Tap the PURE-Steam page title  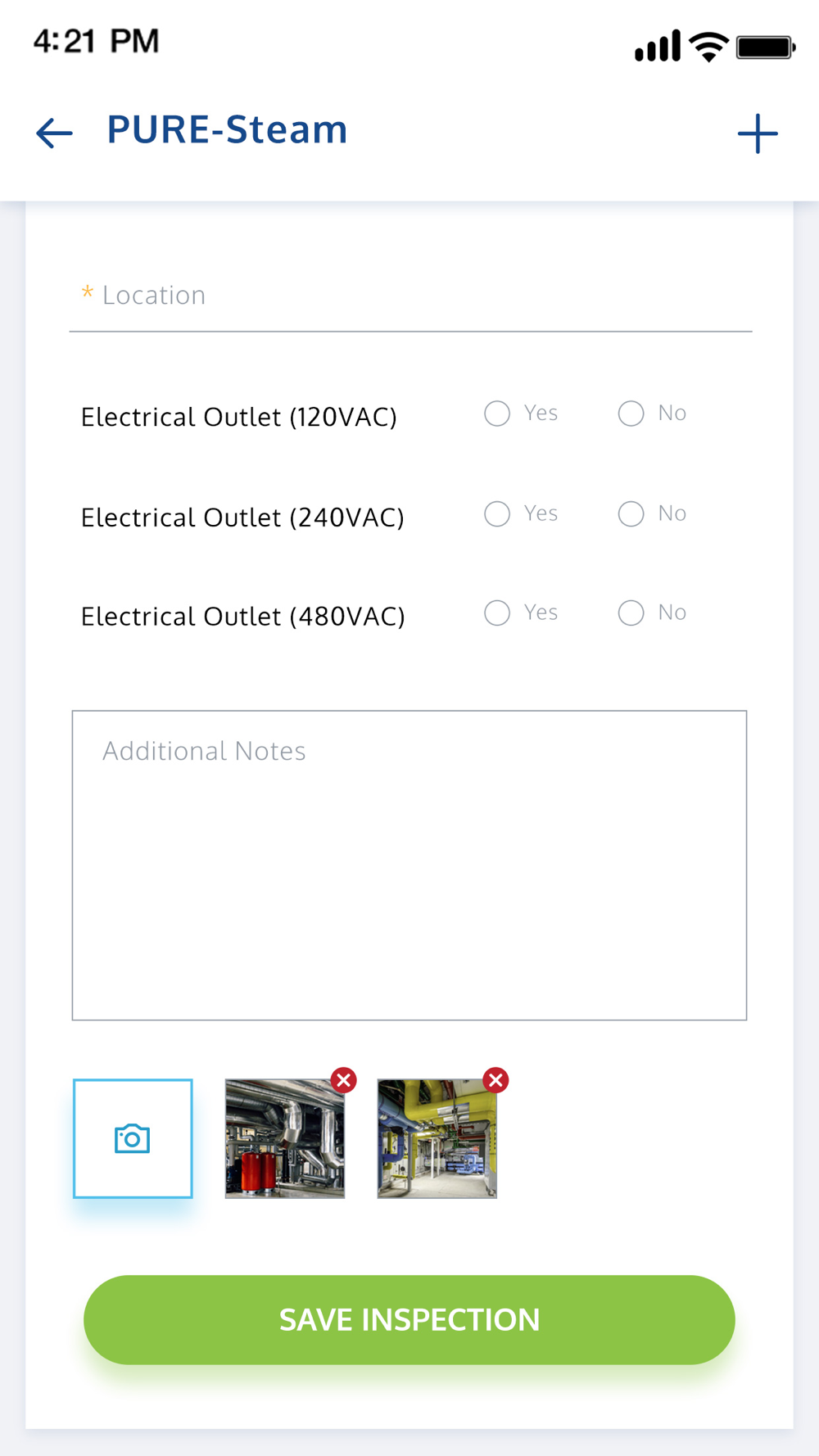click(x=227, y=130)
